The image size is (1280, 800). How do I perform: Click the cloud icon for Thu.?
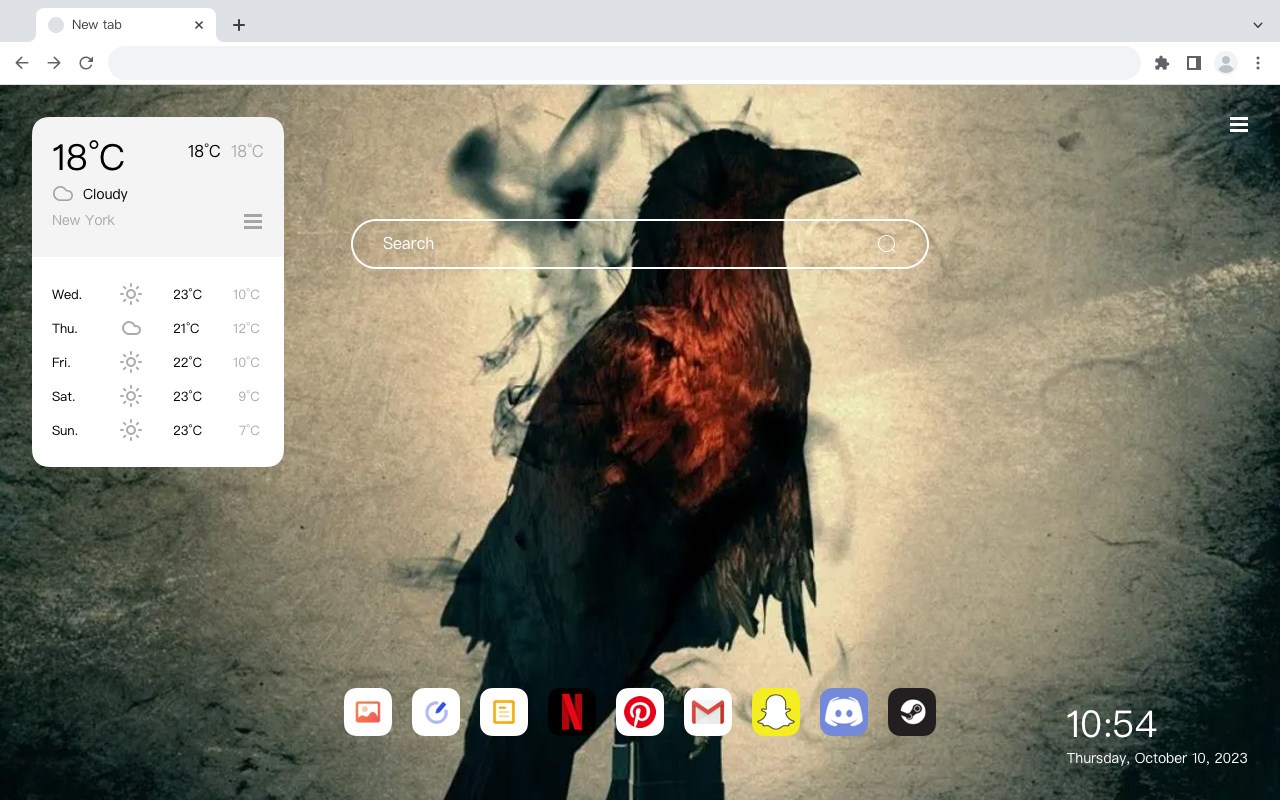pos(131,328)
